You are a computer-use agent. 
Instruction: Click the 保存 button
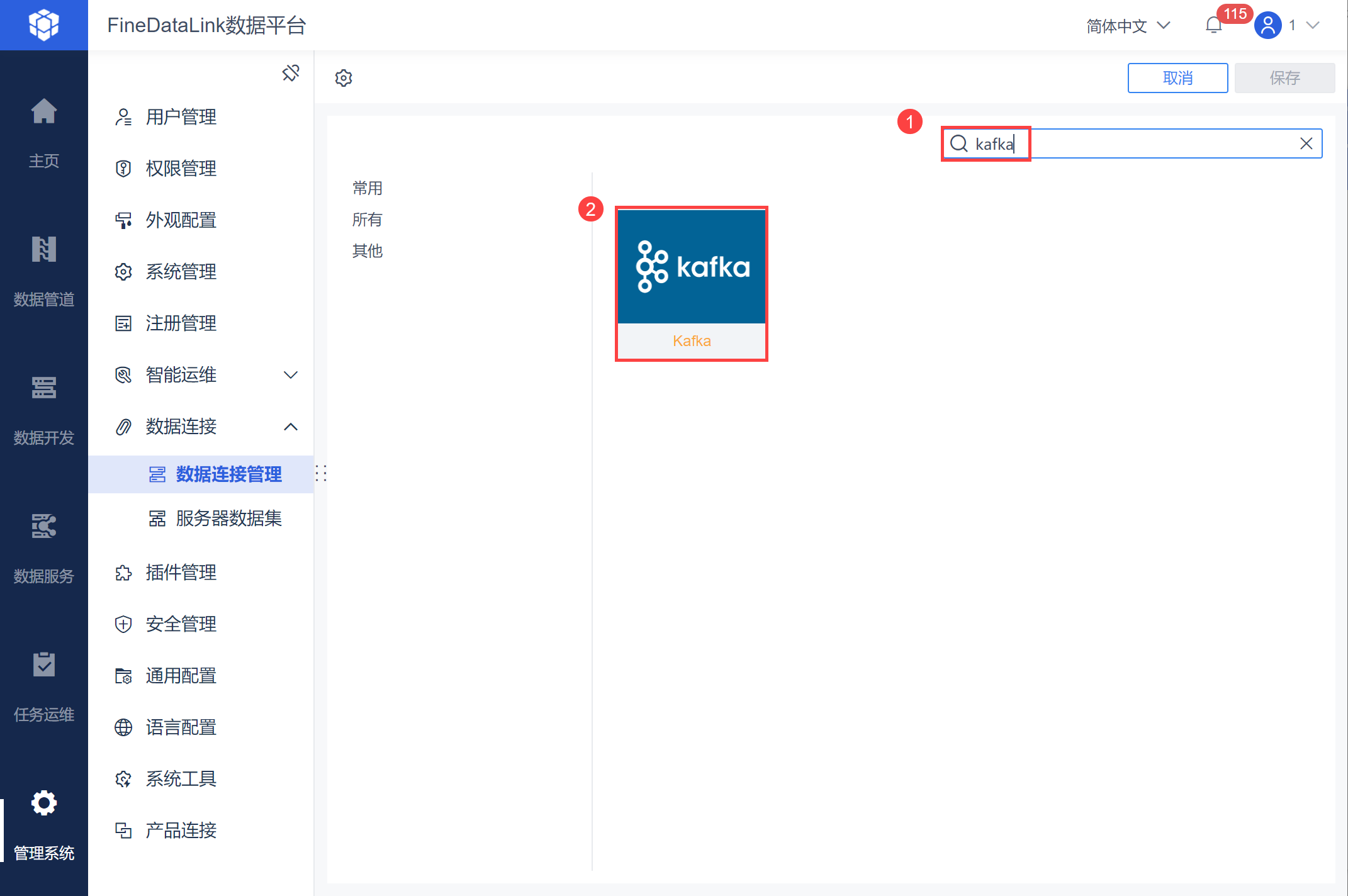1284,78
